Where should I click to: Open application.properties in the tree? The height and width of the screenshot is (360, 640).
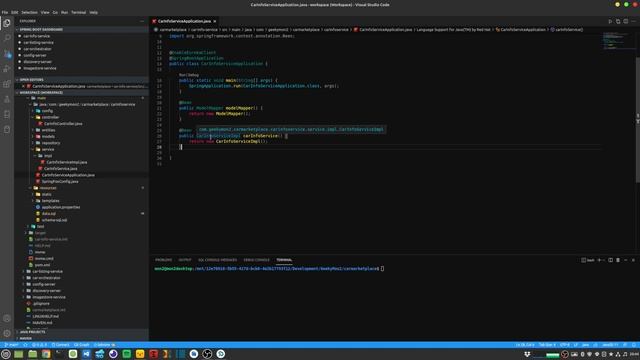[61, 207]
